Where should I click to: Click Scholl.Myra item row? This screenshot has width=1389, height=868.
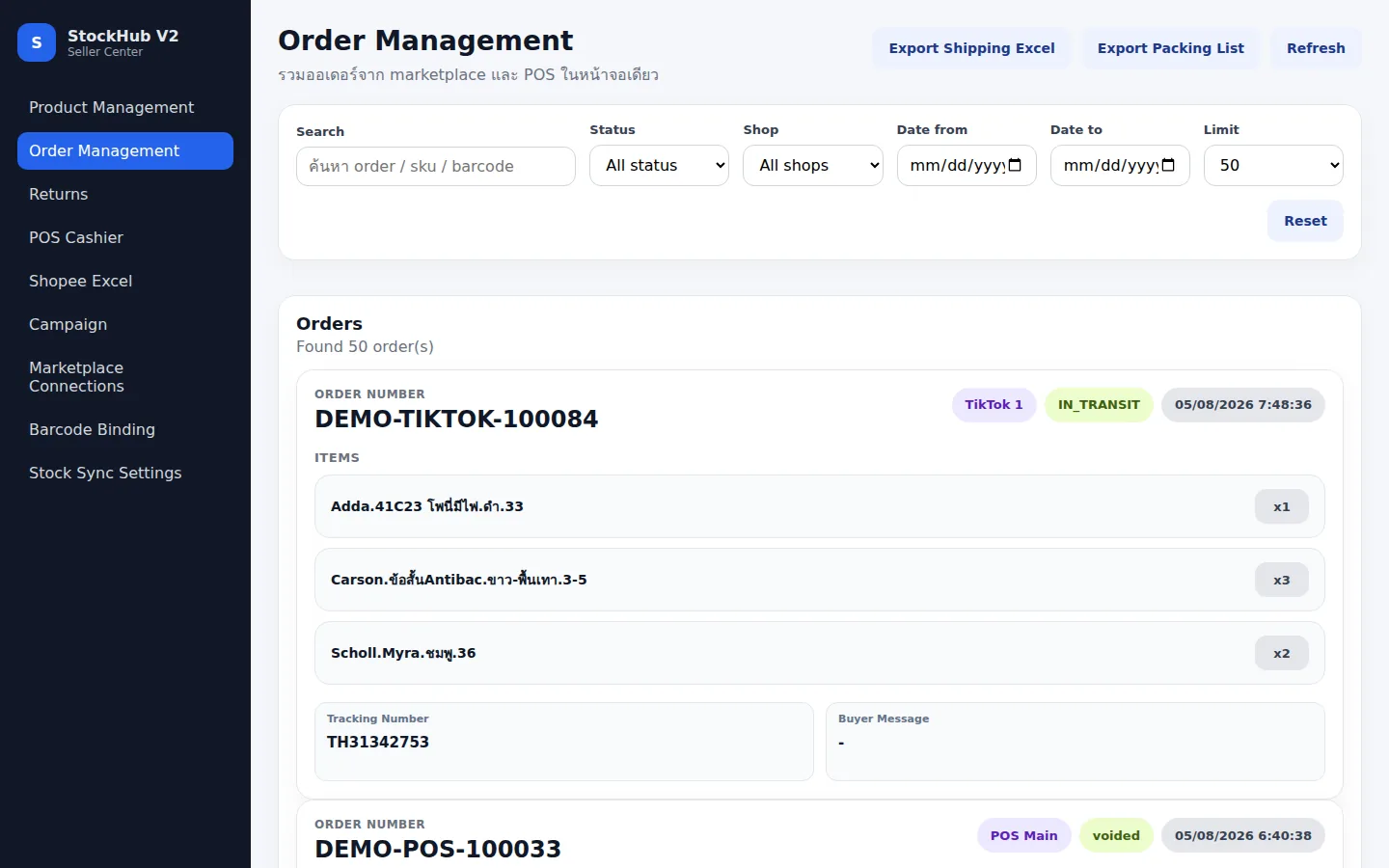click(820, 653)
